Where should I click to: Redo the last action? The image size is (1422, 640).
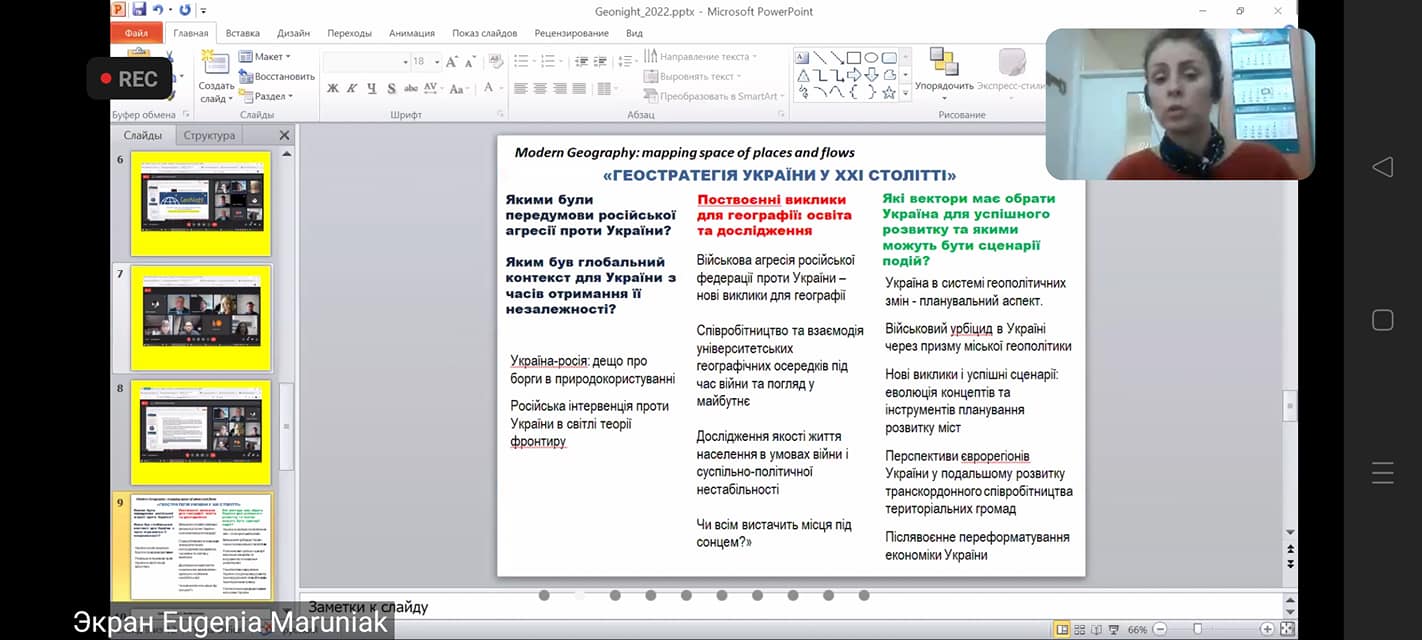185,10
